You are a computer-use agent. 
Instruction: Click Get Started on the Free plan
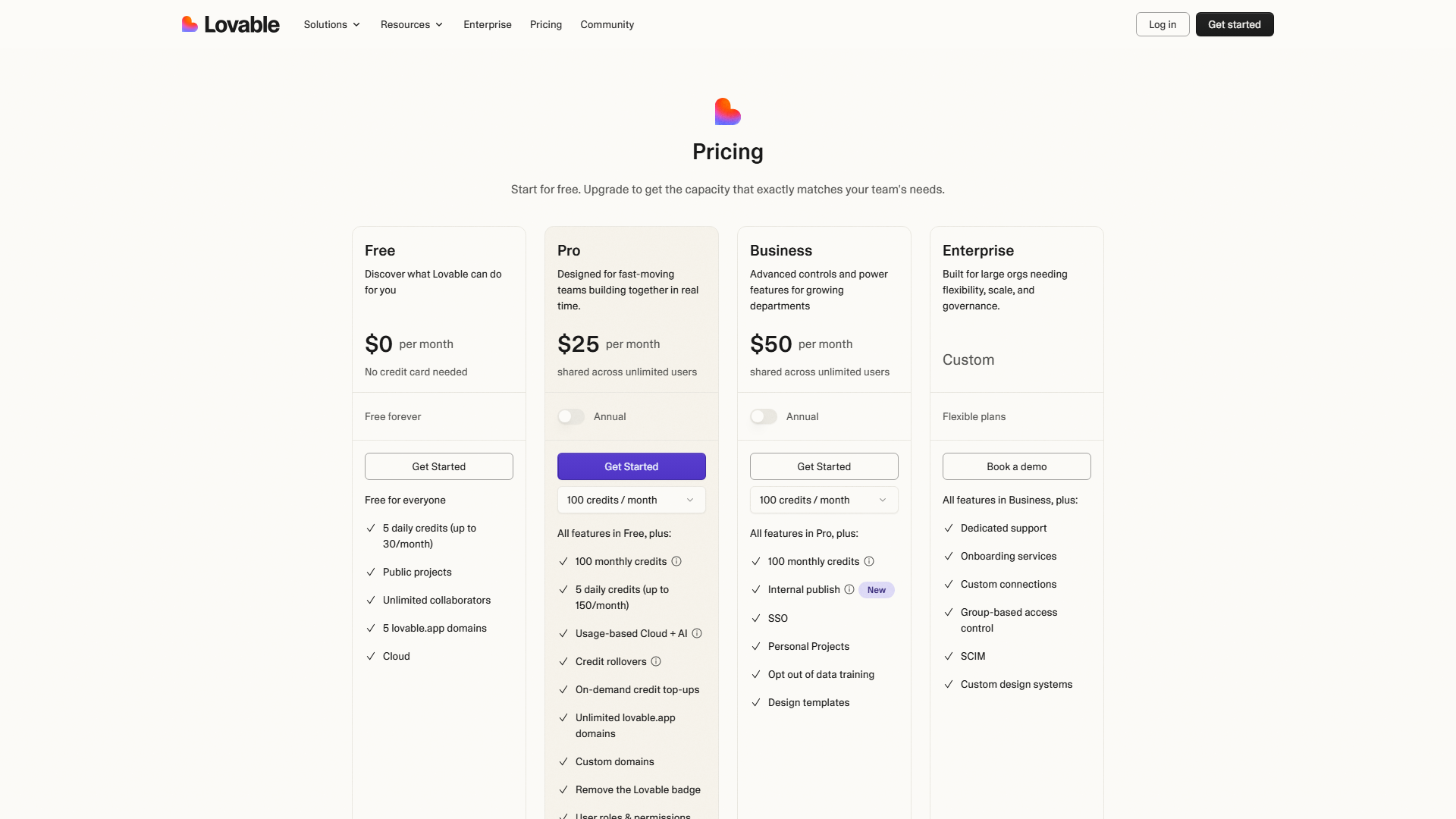coord(438,466)
